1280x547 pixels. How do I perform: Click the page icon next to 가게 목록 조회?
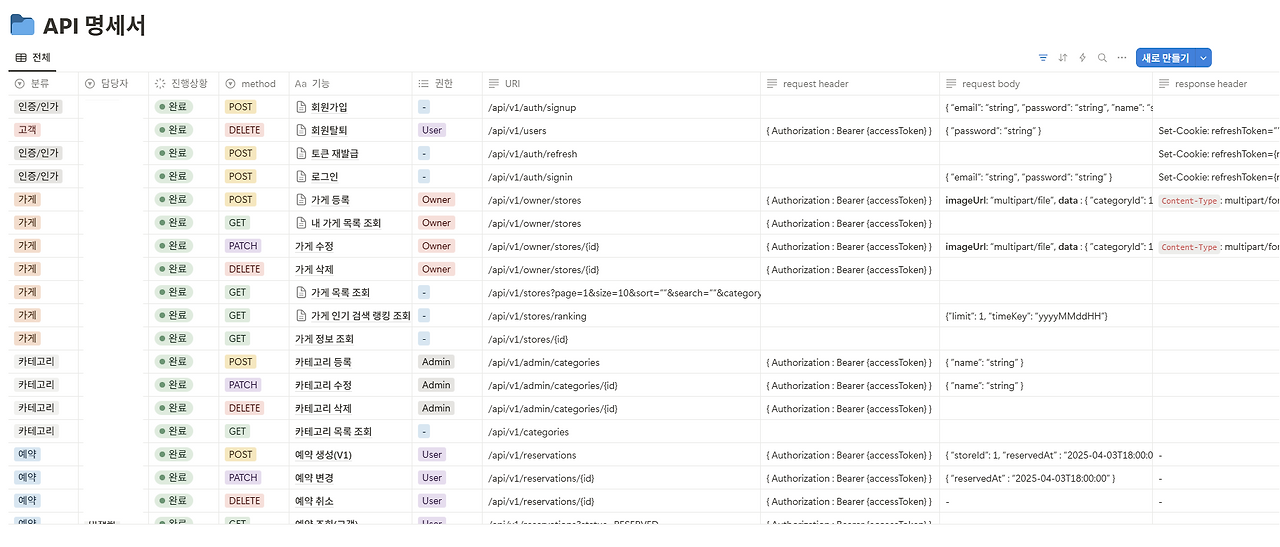click(x=301, y=292)
